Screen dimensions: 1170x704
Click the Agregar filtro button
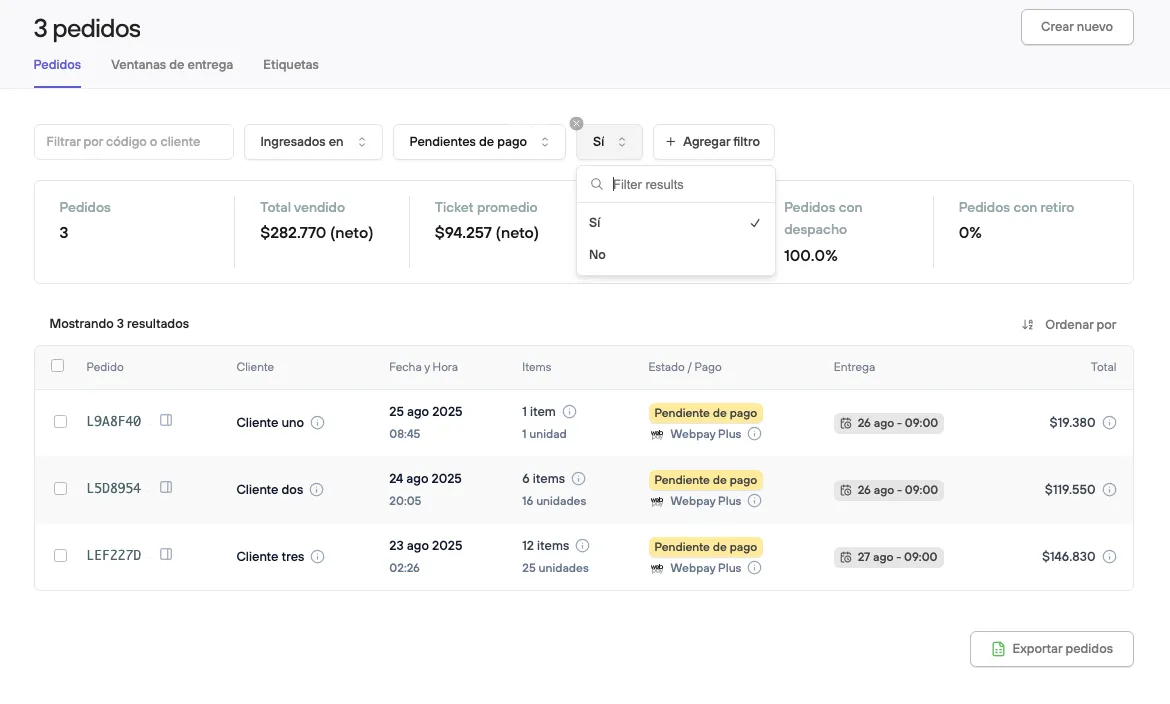pyautogui.click(x=713, y=142)
